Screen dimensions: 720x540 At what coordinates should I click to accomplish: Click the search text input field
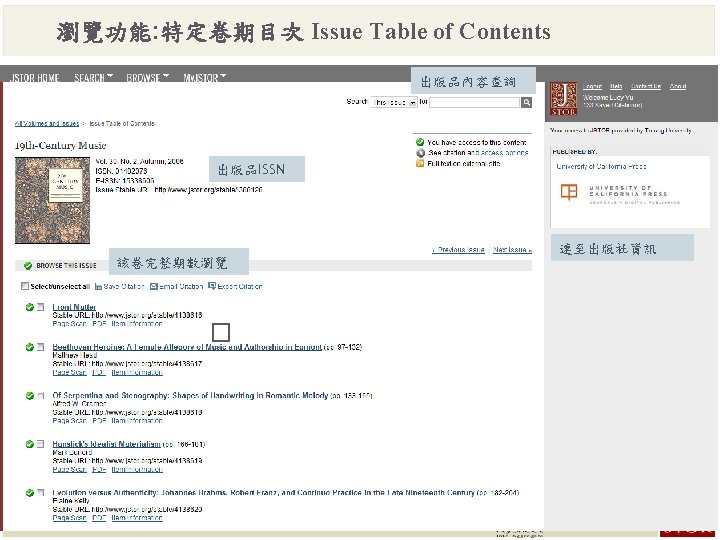pyautogui.click(x=474, y=102)
